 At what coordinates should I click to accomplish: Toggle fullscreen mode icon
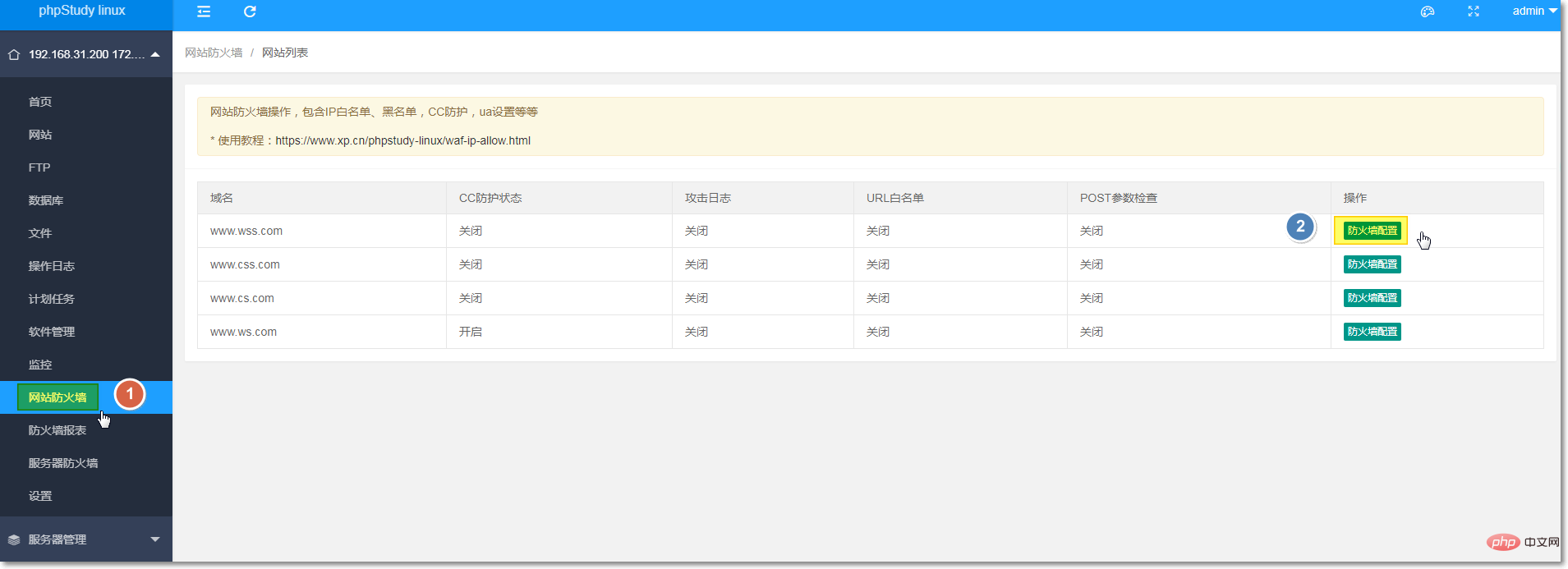click(1474, 11)
